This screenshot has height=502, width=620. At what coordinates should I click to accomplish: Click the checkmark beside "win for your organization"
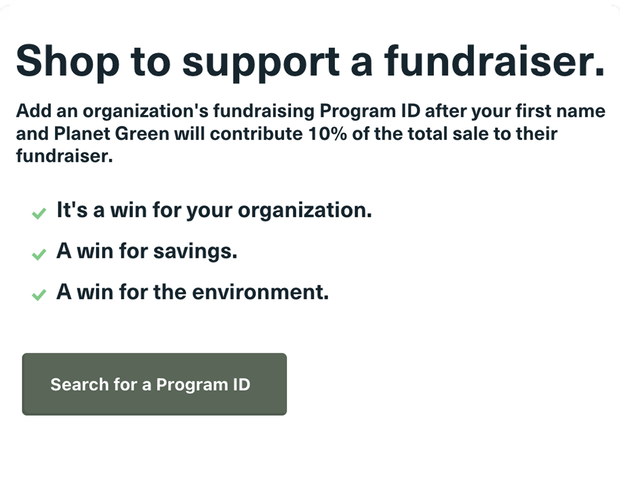(39, 213)
